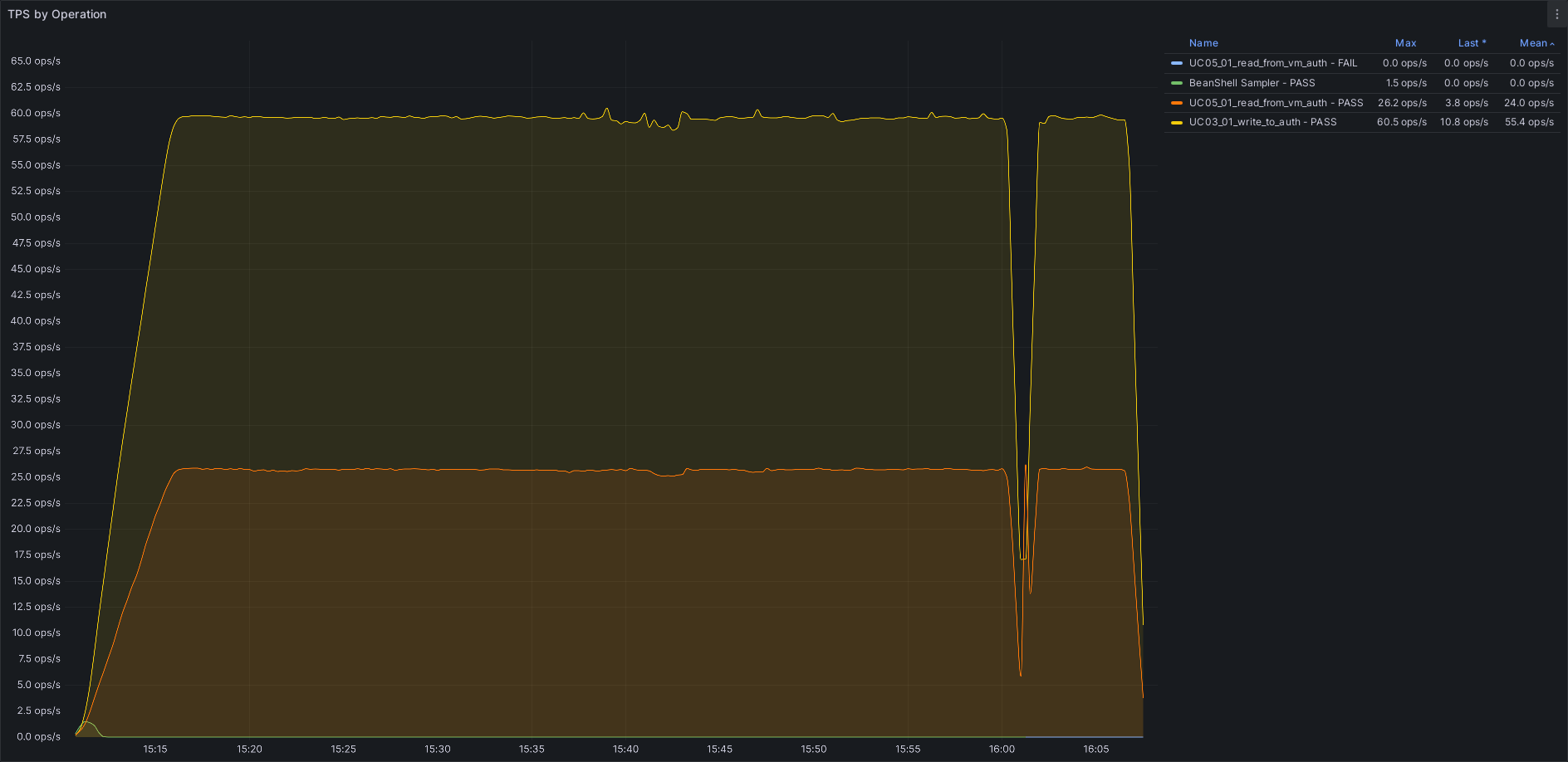
Task: Click the 16:05 time axis label
Action: (x=1096, y=749)
